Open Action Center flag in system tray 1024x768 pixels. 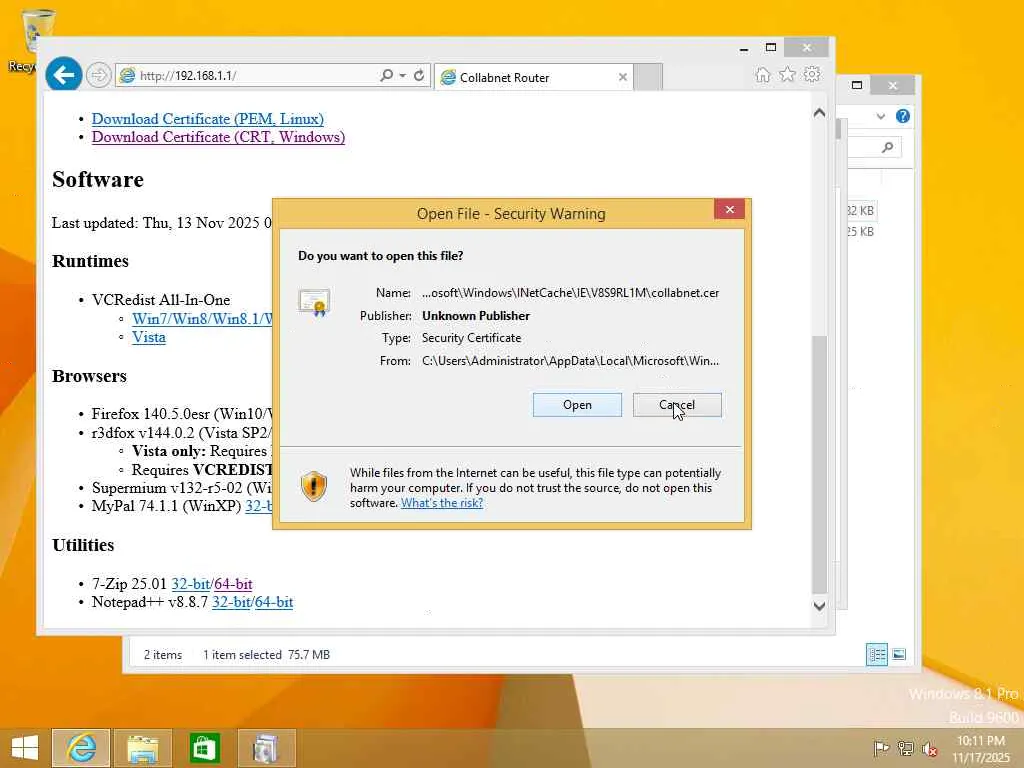pyautogui.click(x=881, y=748)
